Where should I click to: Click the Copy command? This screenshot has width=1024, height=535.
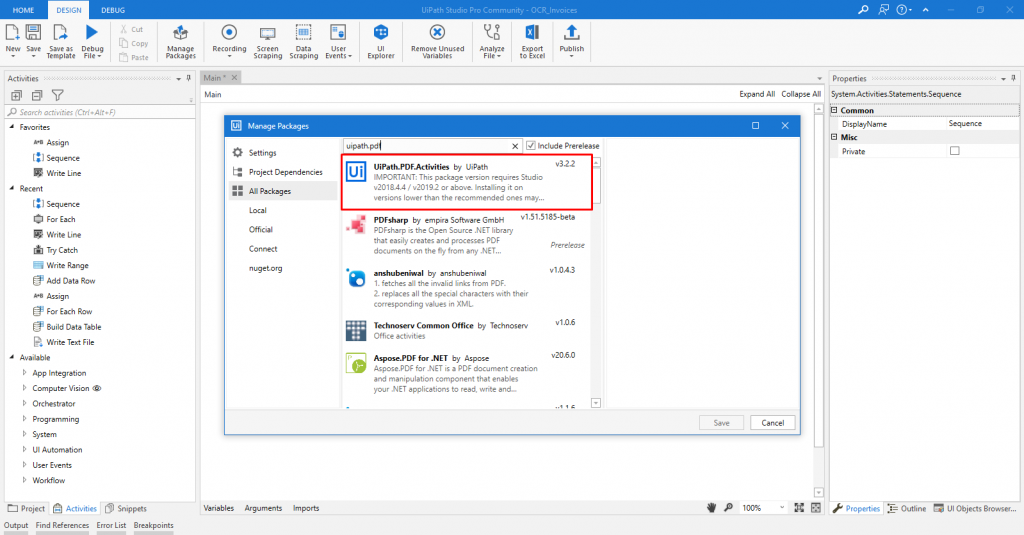(135, 43)
